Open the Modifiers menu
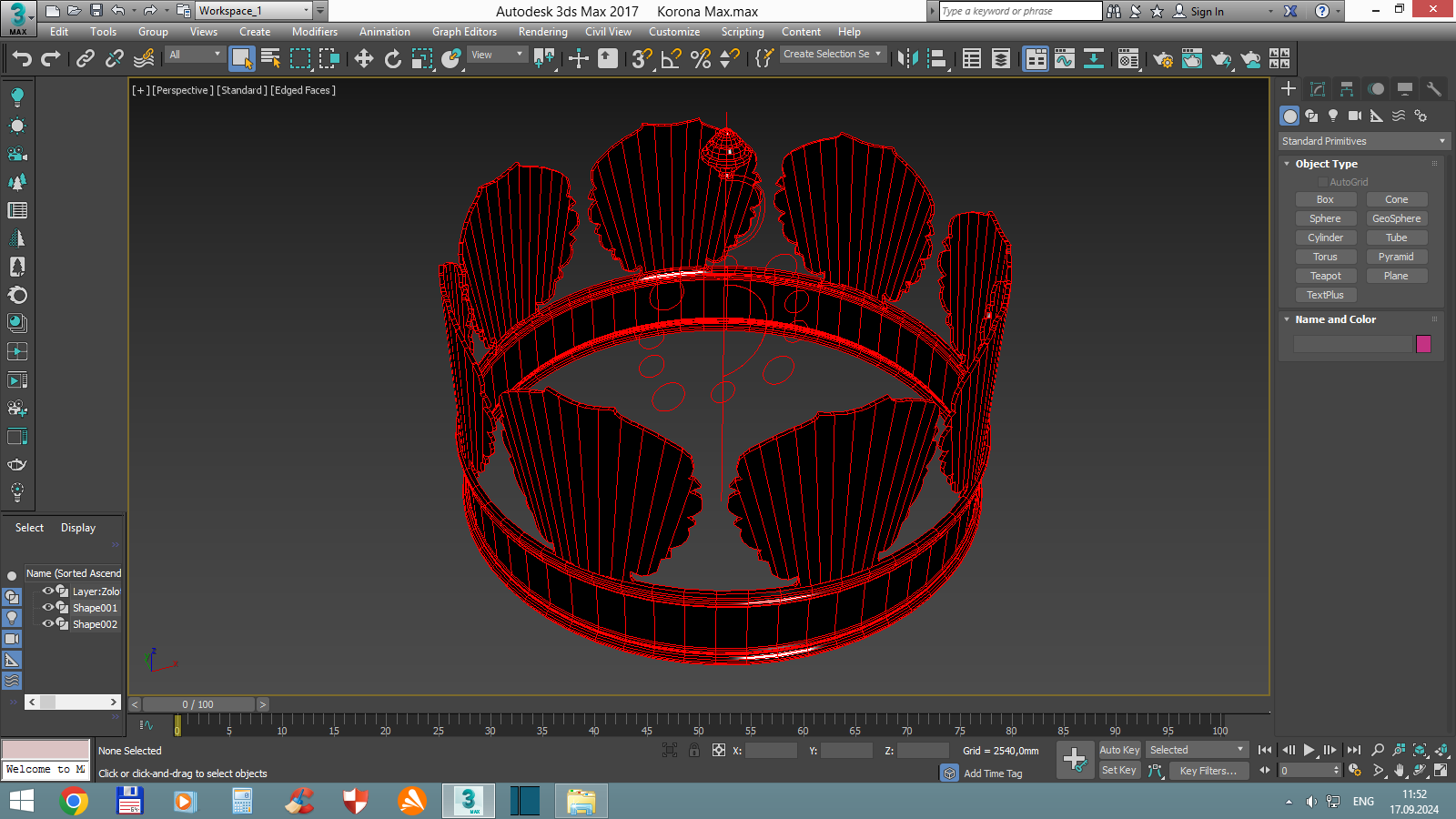This screenshot has width=1456, height=819. (314, 32)
